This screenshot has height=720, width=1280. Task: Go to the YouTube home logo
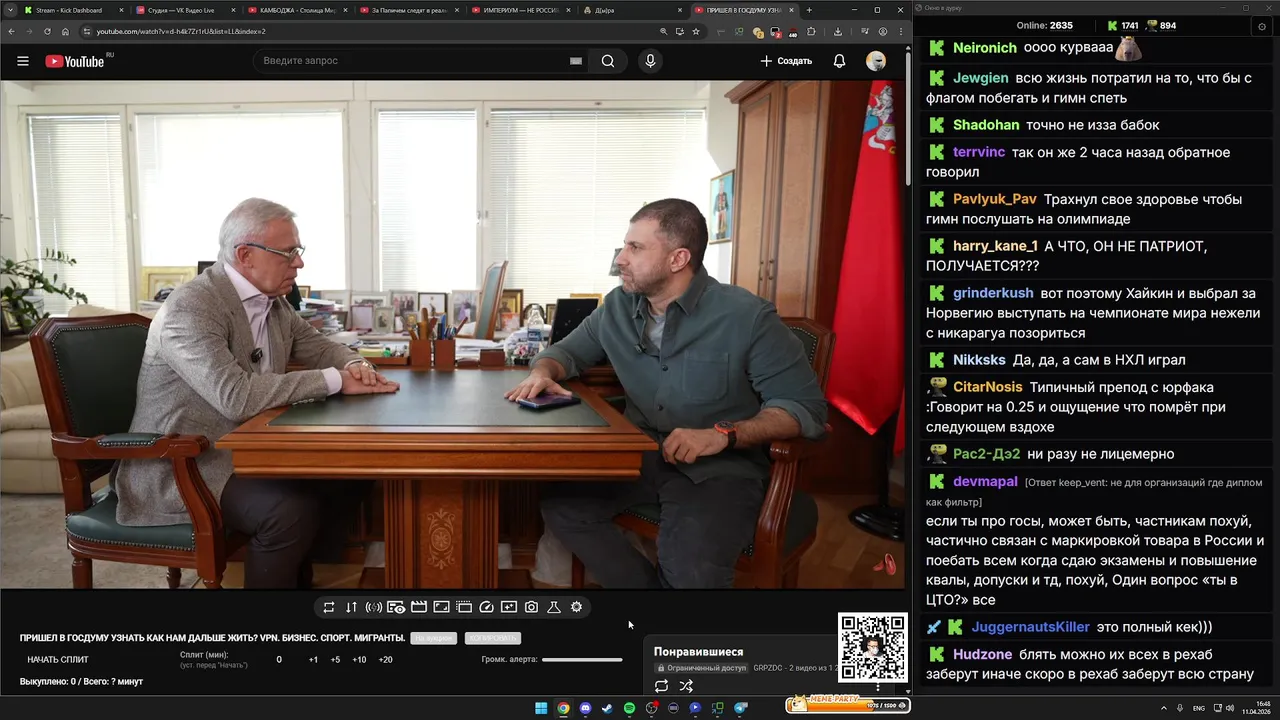(75, 61)
